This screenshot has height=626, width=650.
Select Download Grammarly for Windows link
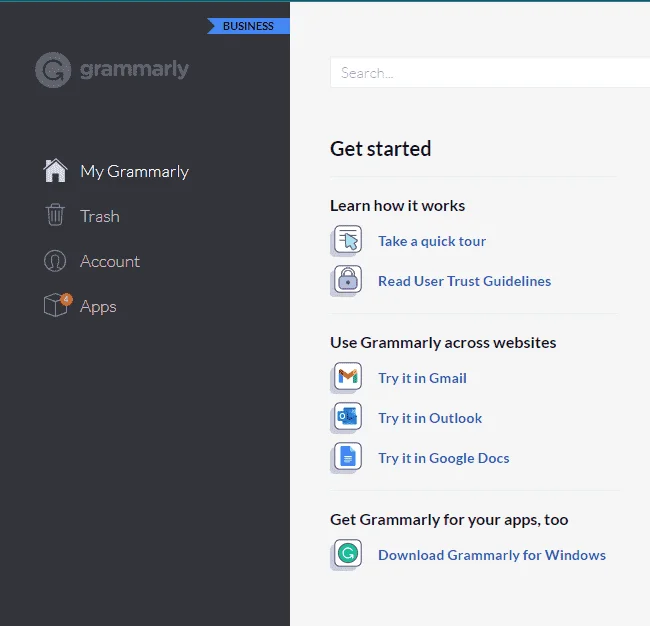coord(492,555)
